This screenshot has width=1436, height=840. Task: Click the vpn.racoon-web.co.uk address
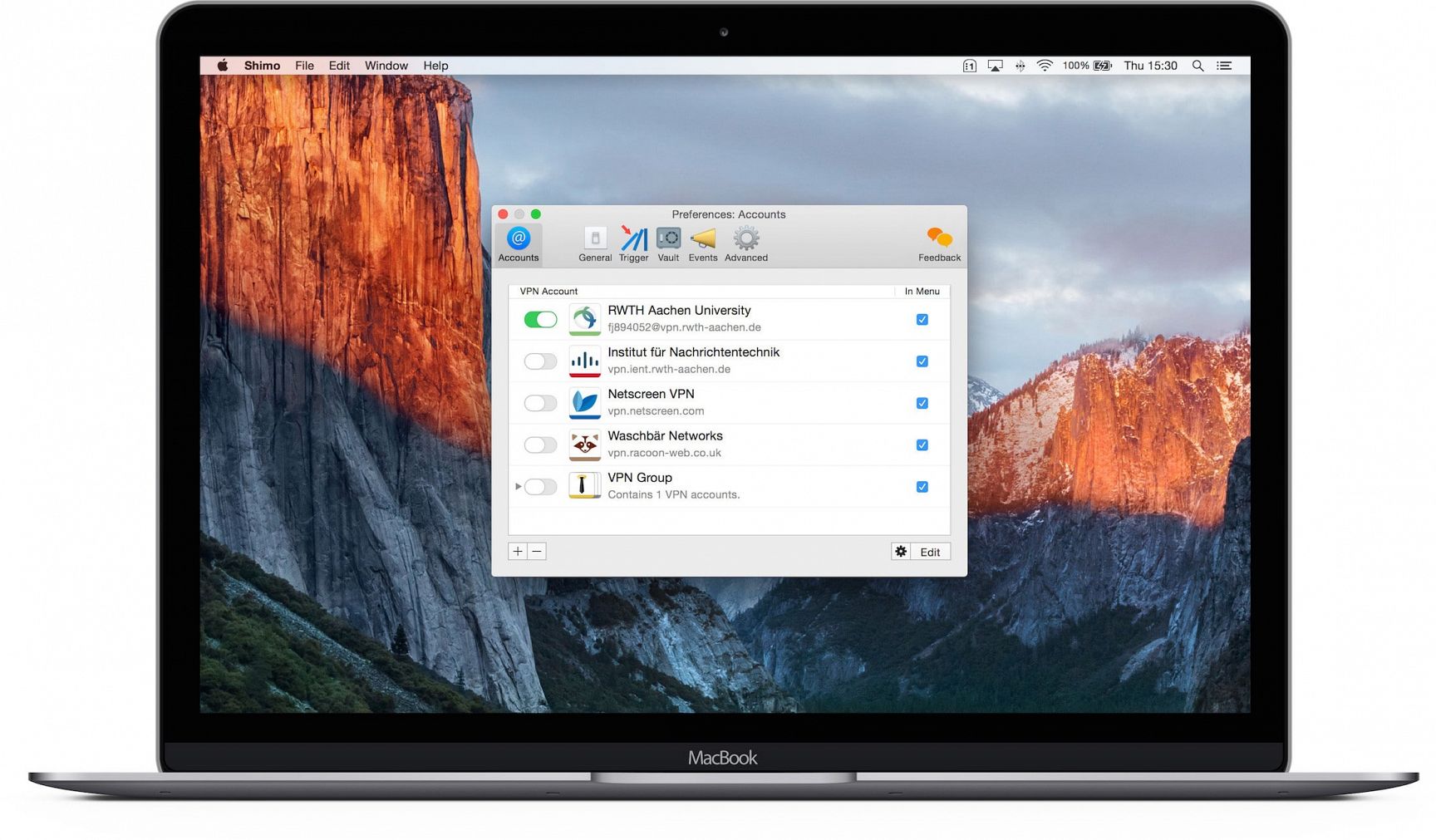664,453
